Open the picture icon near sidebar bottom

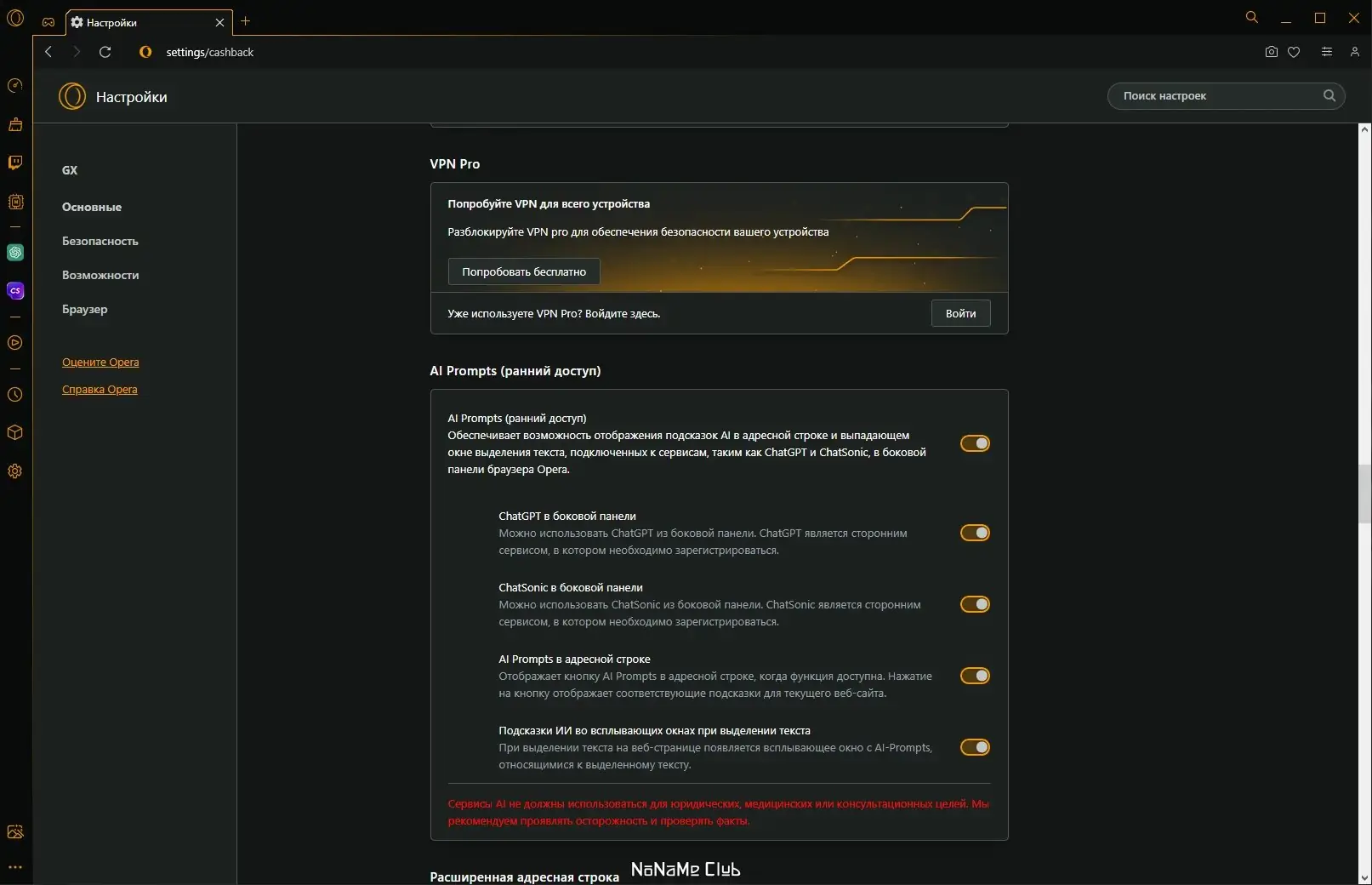pos(15,832)
